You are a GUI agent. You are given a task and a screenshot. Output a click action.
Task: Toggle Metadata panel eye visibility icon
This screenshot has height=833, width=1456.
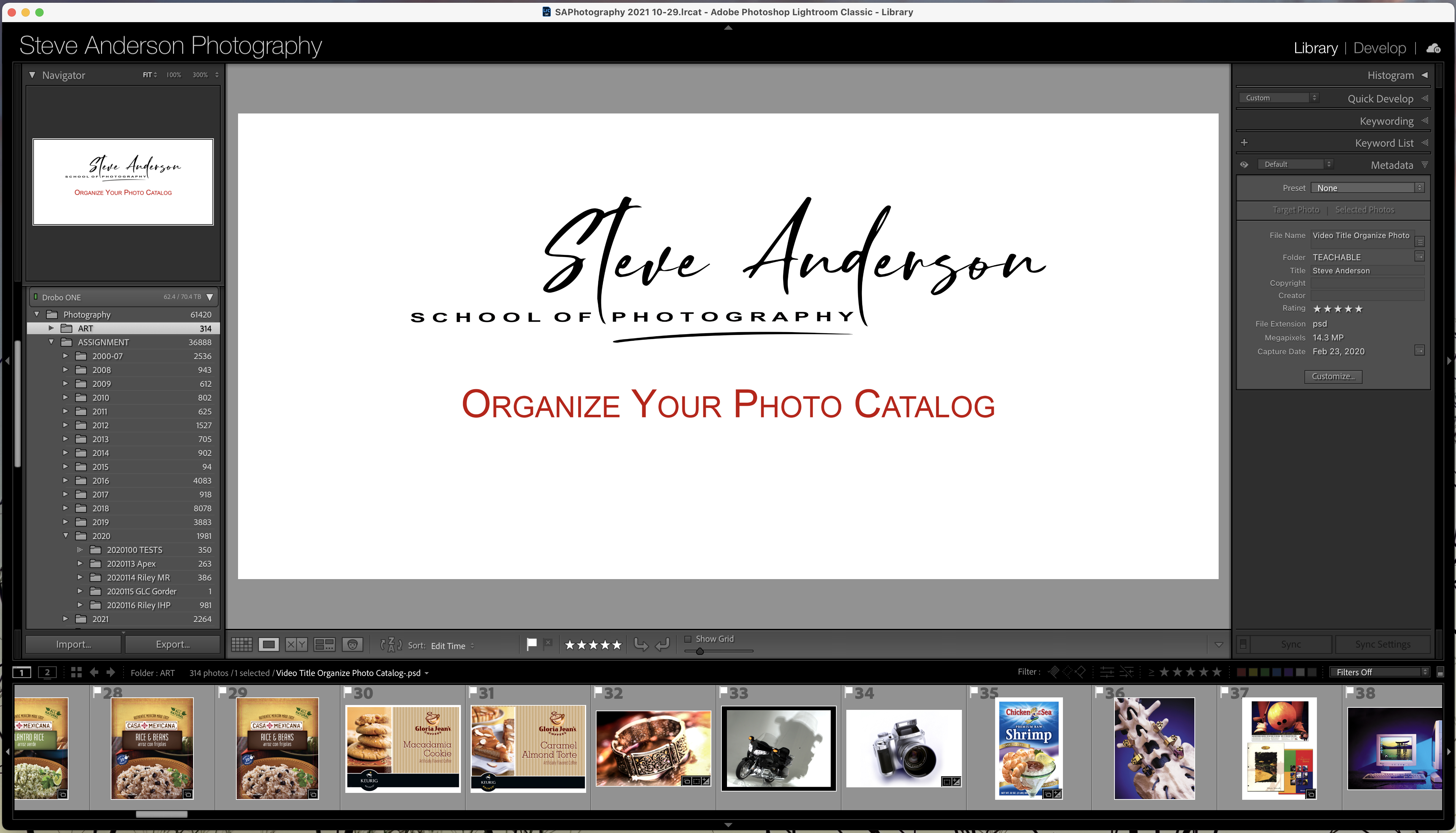1244,164
